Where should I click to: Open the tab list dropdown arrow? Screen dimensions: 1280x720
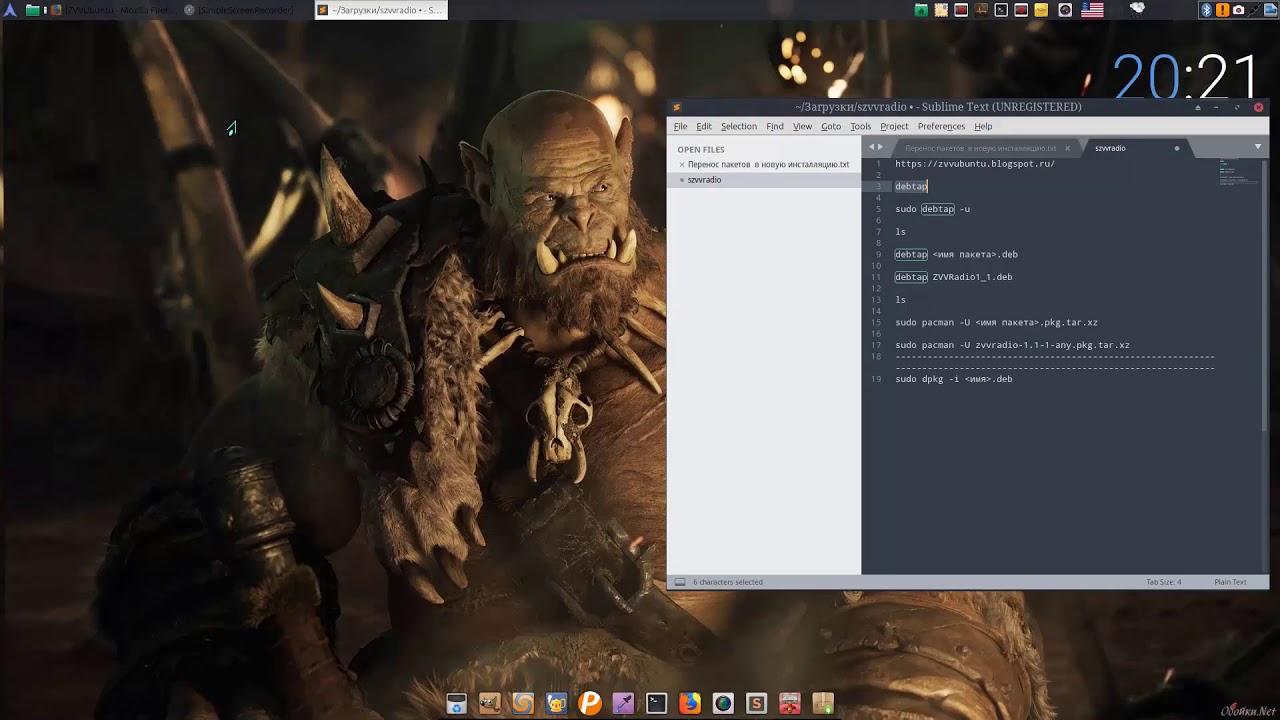tap(1258, 147)
